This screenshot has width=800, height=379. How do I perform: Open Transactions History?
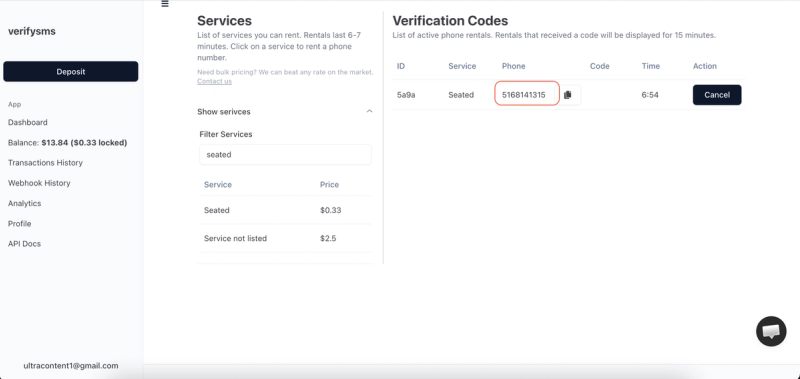[x=45, y=163]
